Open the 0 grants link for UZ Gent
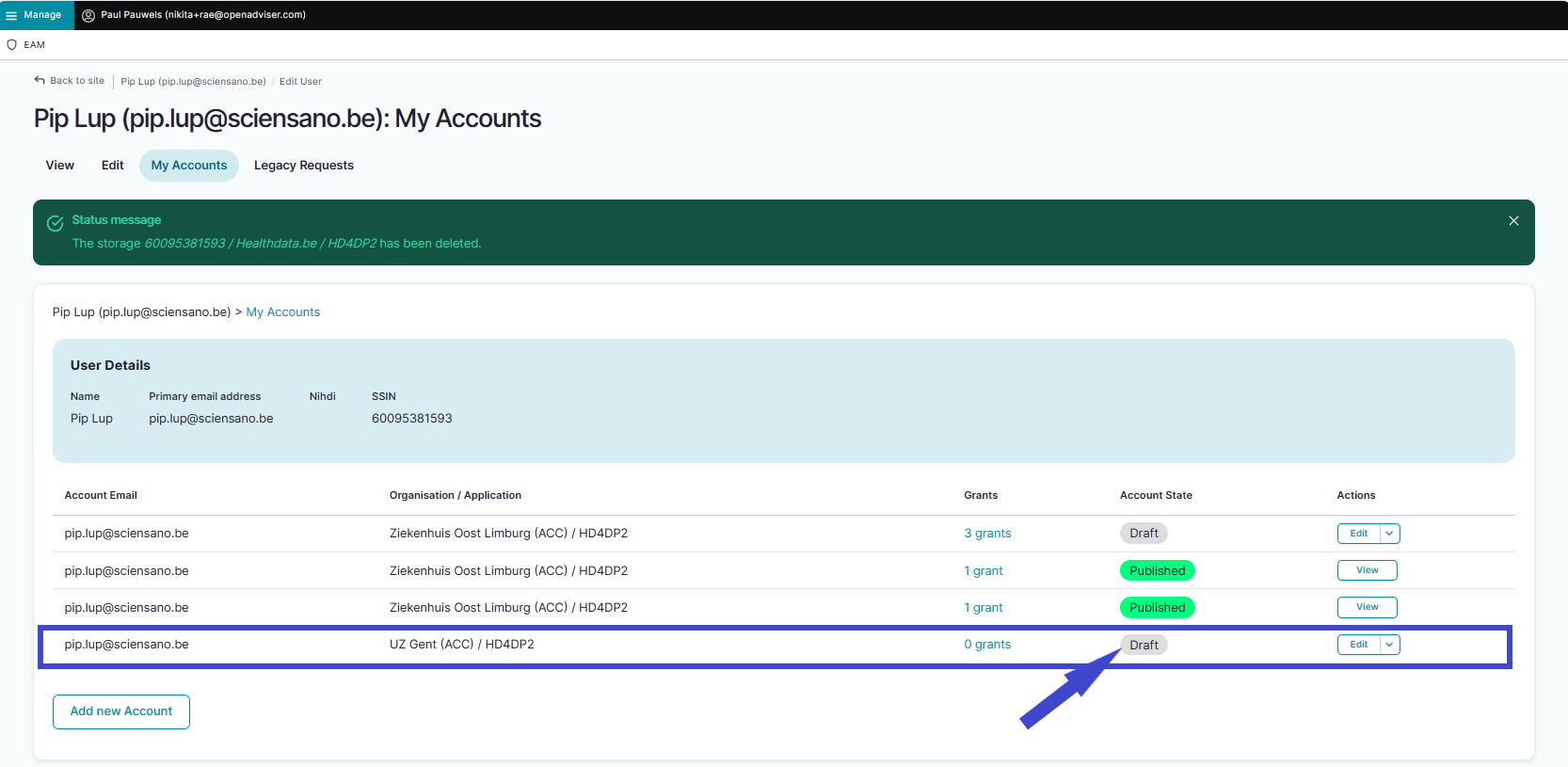 tap(987, 645)
